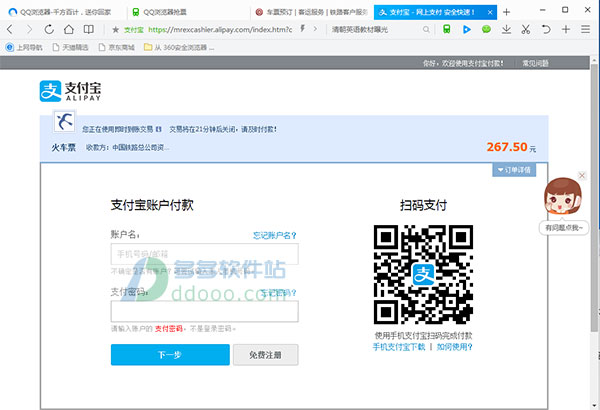The width and height of the screenshot is (600, 410).
Task: Open 常见问题 in the gray header
Action: (x=535, y=63)
